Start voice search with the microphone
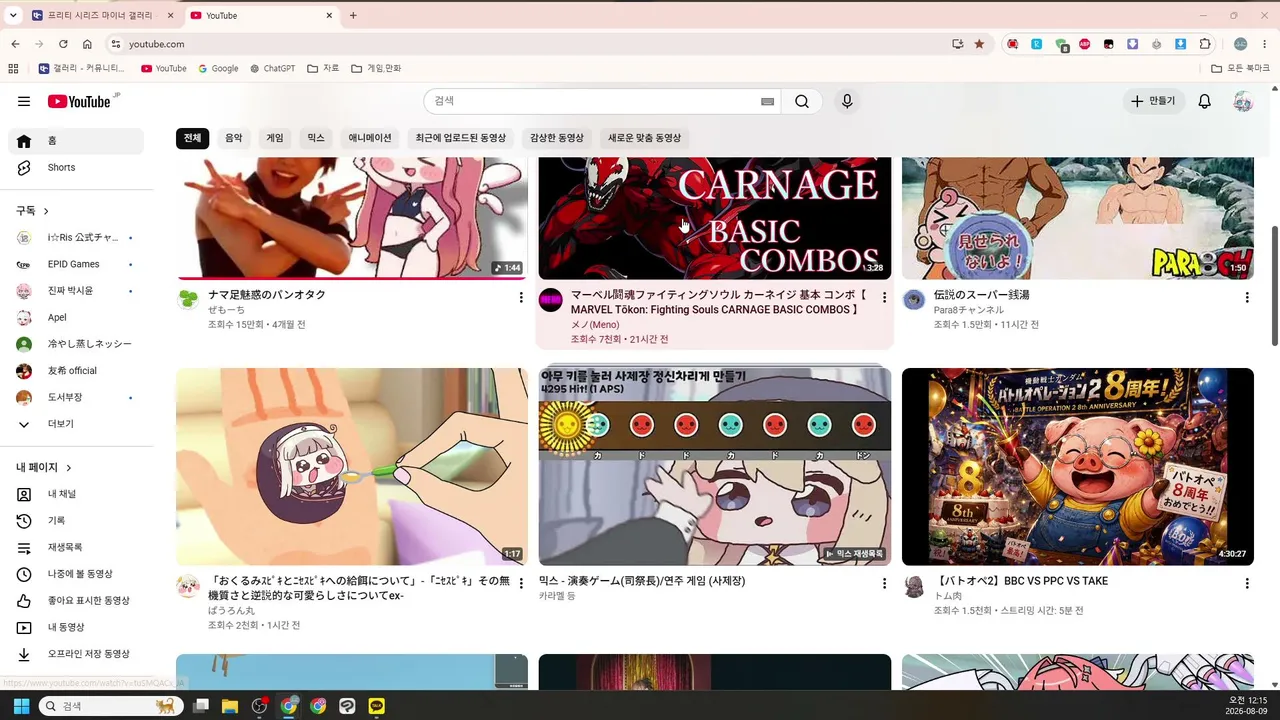Image resolution: width=1280 pixels, height=720 pixels. tap(847, 101)
